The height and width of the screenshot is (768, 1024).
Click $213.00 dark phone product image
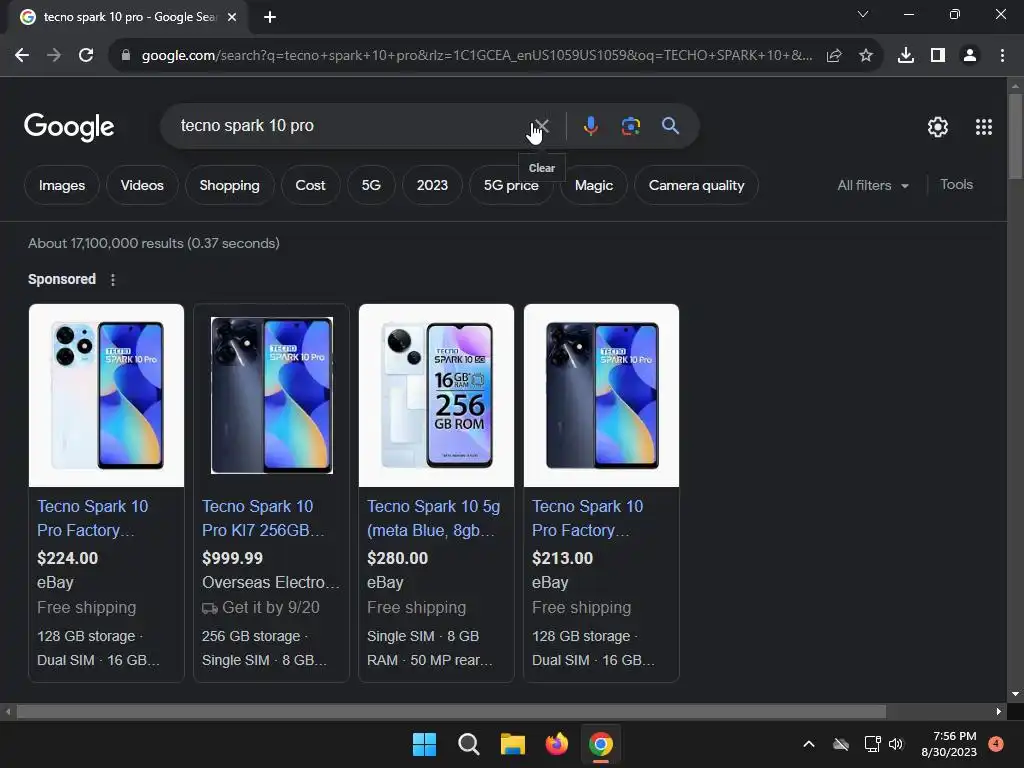601,395
